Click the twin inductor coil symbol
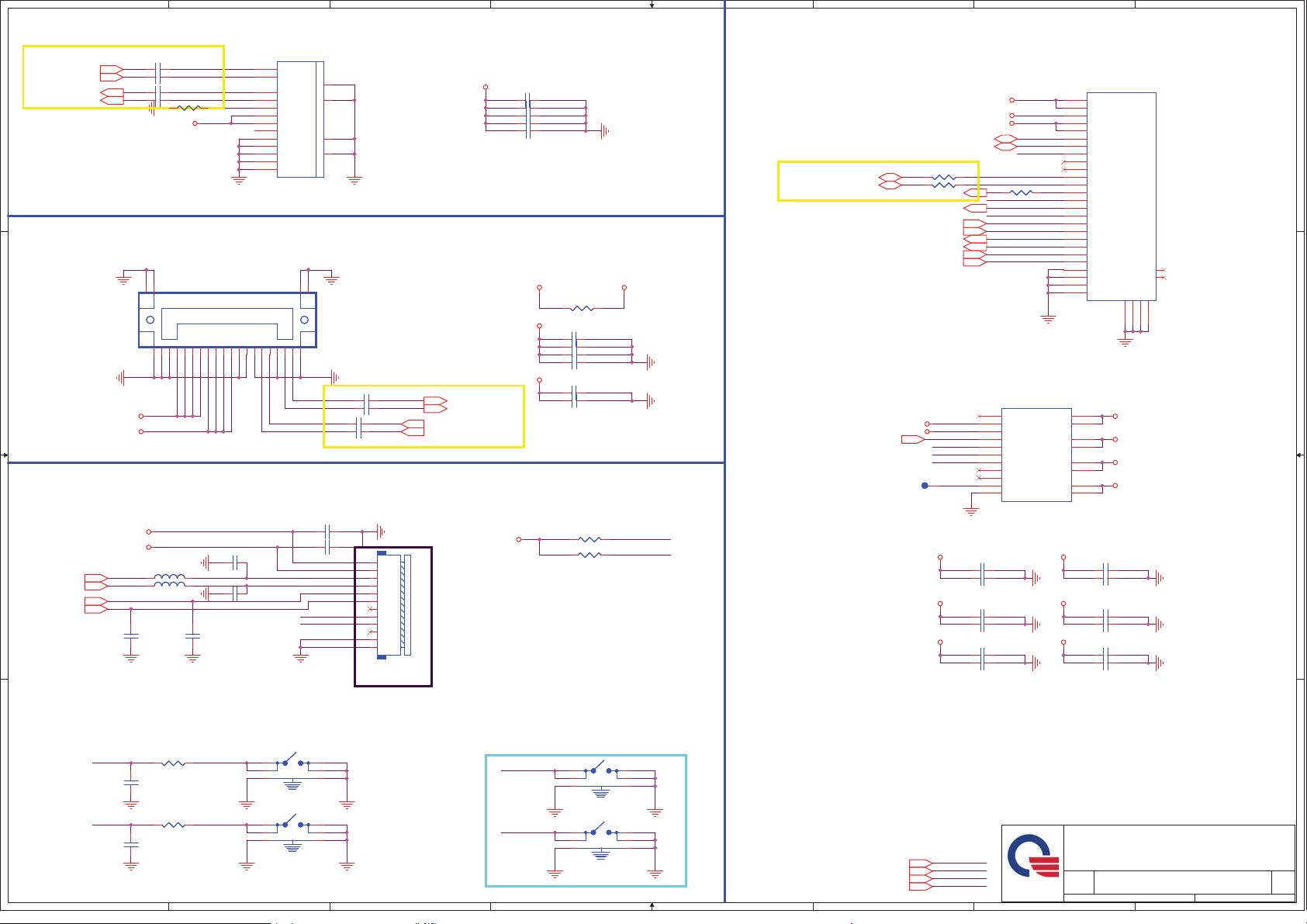The height and width of the screenshot is (924, 1307). (x=169, y=581)
